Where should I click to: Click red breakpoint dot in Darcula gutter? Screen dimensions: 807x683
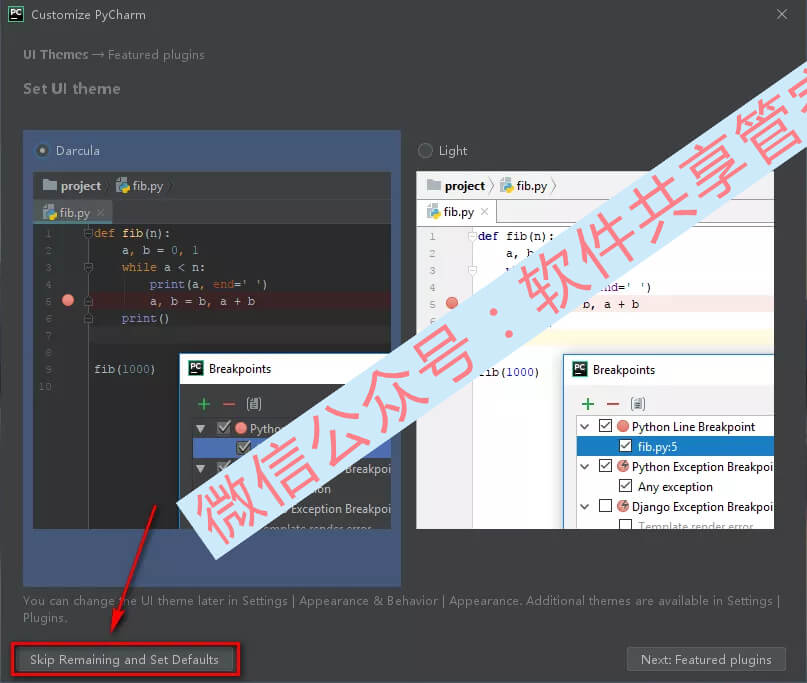click(67, 300)
